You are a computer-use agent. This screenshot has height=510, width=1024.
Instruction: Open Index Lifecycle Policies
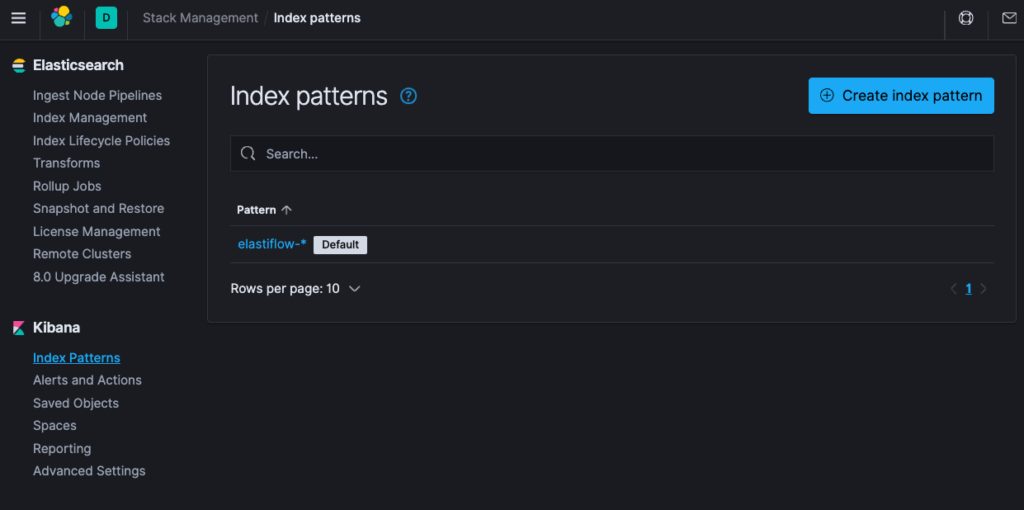101,140
